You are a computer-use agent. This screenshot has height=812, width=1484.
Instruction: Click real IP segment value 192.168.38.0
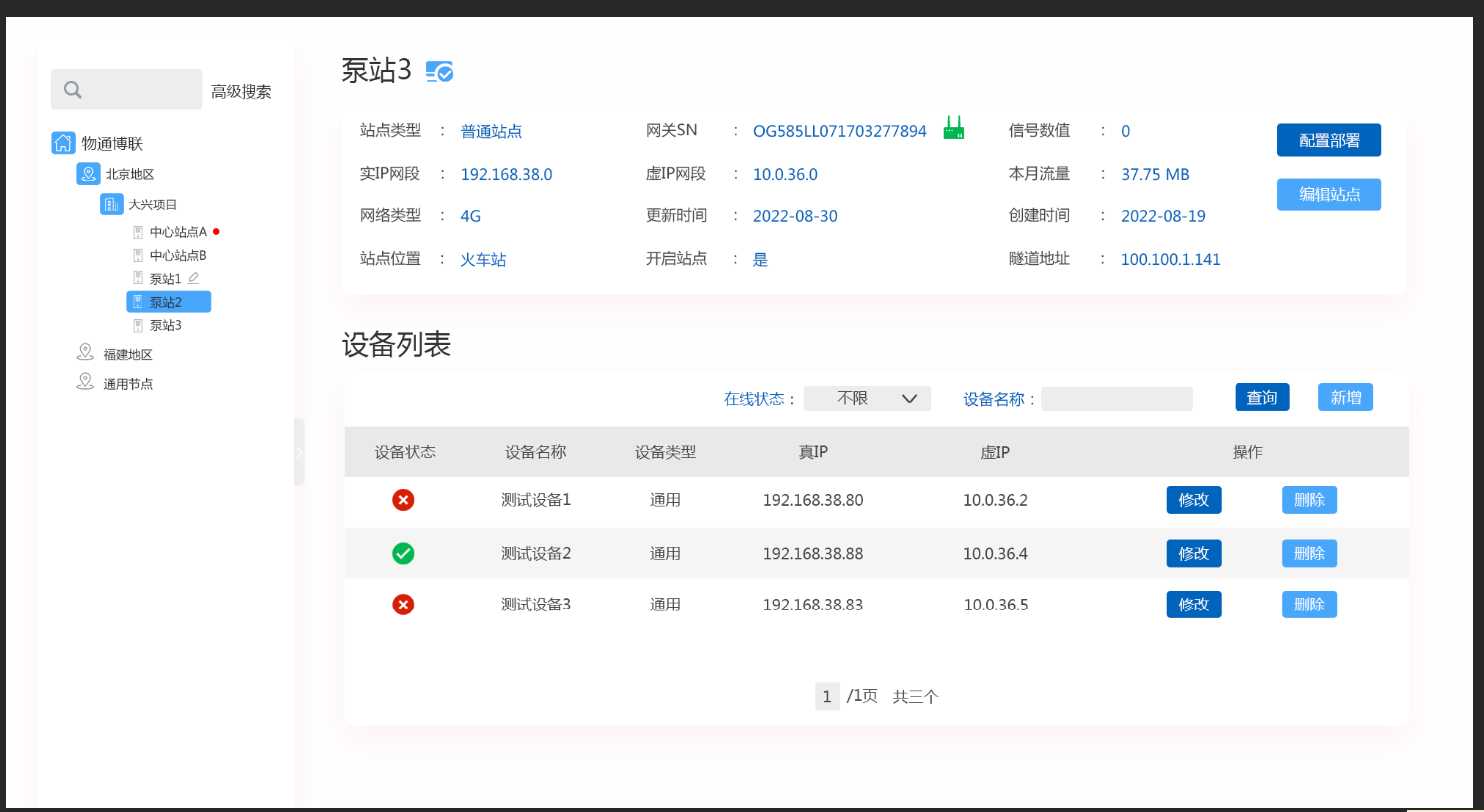click(x=506, y=174)
